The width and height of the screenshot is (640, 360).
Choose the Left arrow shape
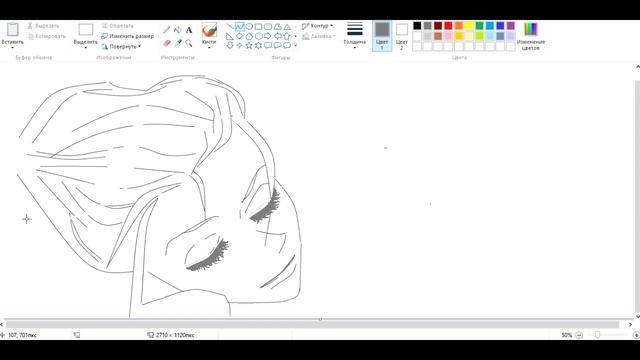pyautogui.click(x=278, y=36)
